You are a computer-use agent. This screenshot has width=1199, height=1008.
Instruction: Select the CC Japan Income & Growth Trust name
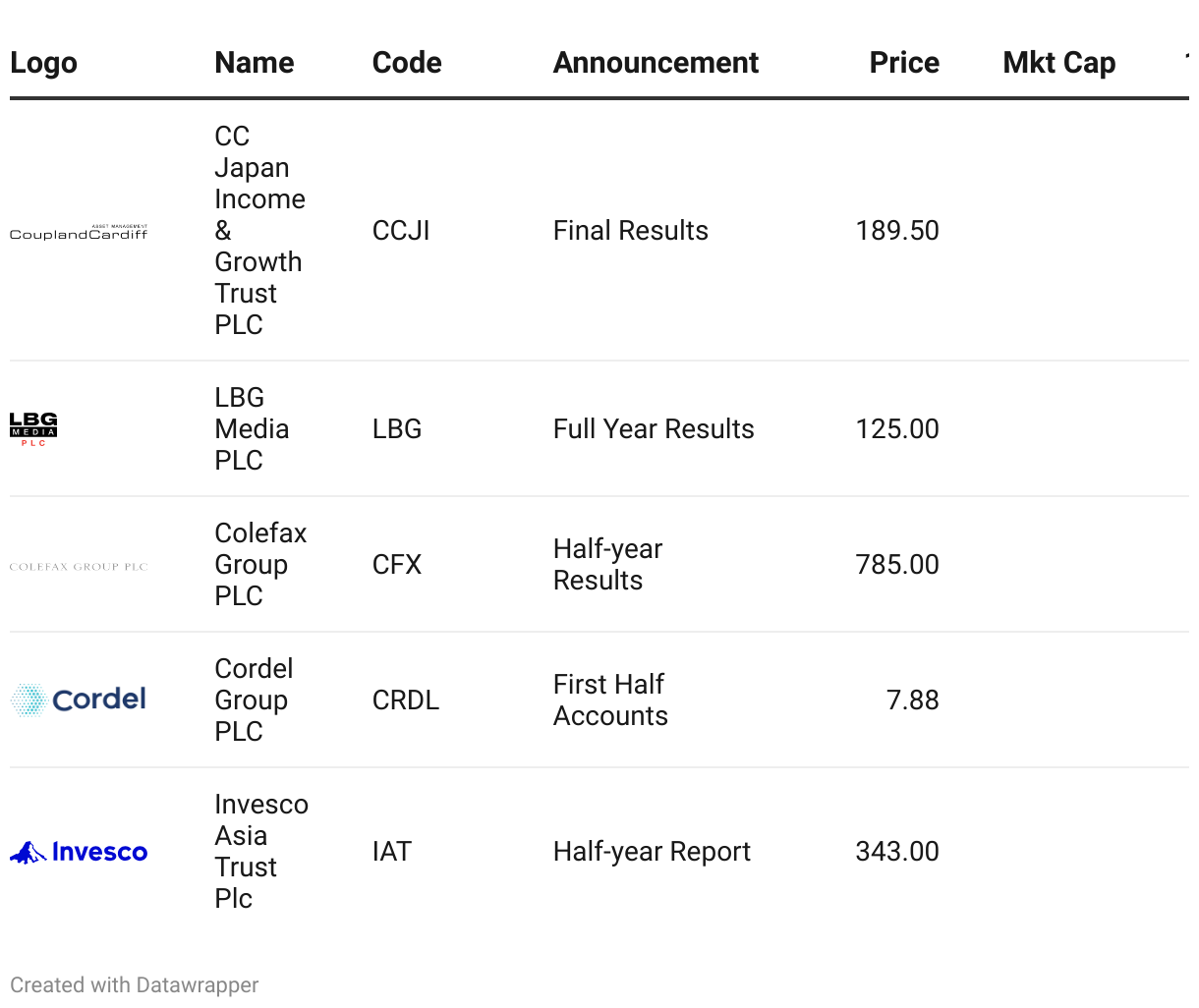(259, 231)
